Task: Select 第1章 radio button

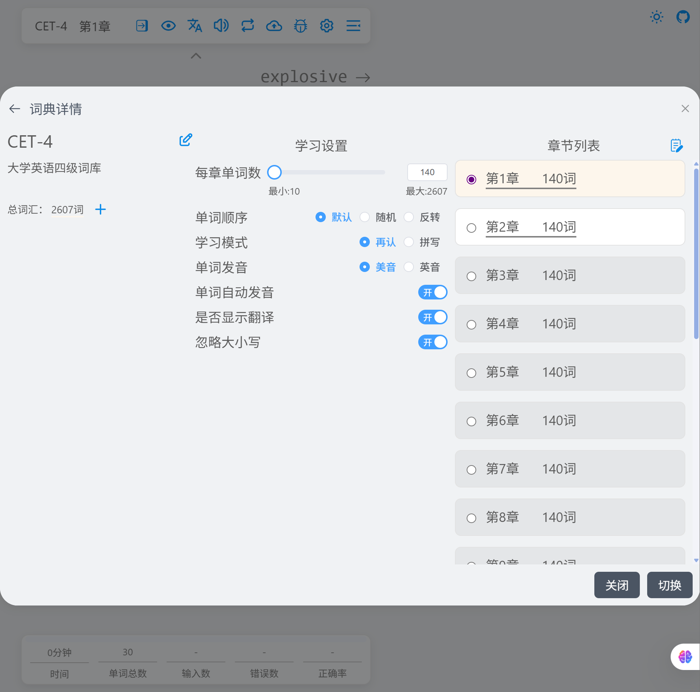Action: click(x=471, y=179)
